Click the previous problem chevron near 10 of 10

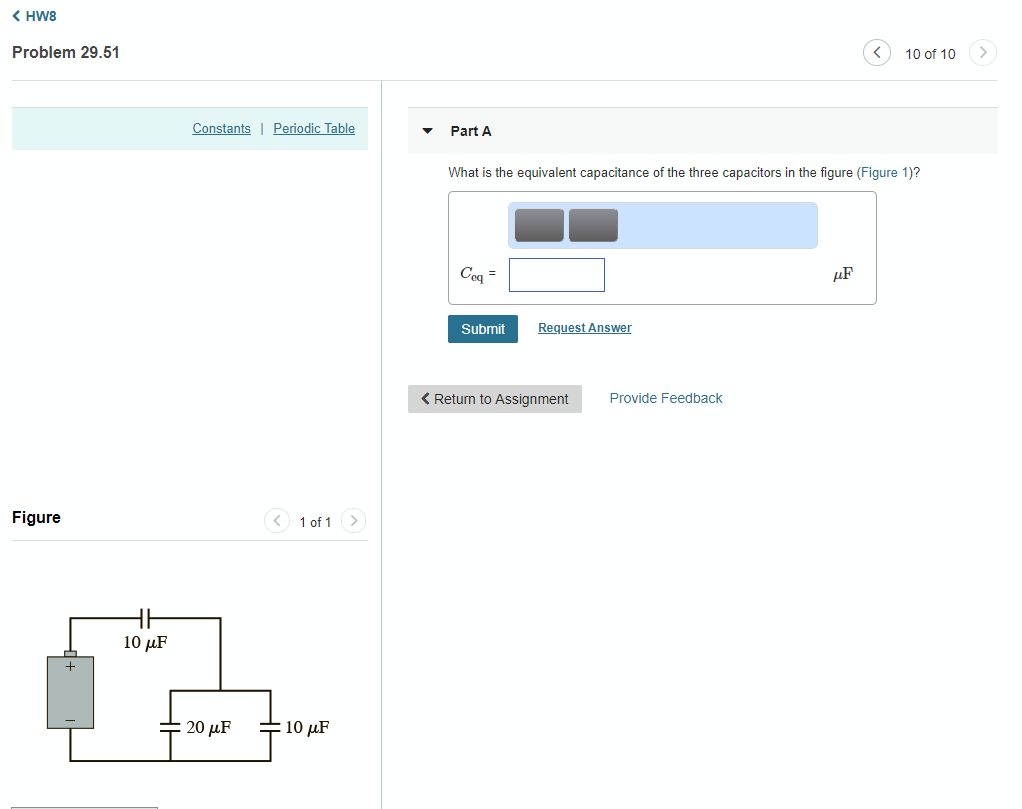876,52
